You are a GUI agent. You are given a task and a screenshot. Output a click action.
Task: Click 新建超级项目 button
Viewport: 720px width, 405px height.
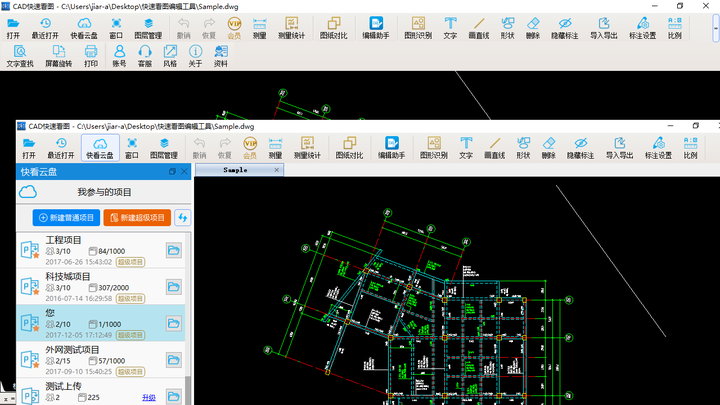point(137,218)
